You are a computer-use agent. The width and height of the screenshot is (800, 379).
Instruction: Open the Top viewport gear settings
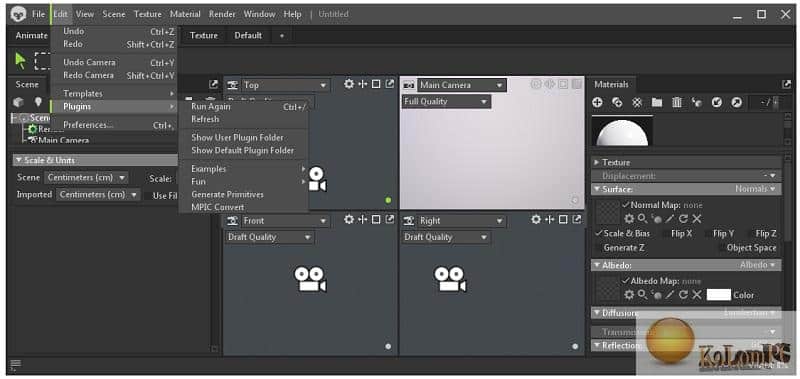[x=349, y=84]
